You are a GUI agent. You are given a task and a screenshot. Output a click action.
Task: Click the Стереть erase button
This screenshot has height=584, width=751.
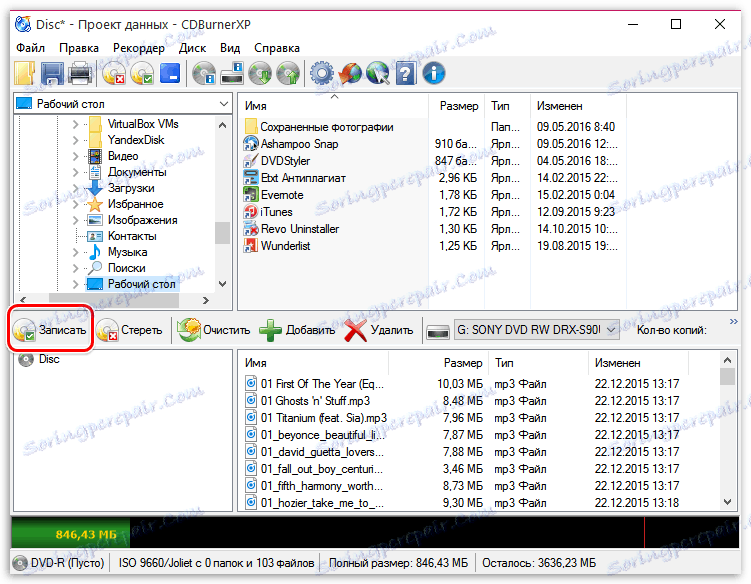[129, 330]
